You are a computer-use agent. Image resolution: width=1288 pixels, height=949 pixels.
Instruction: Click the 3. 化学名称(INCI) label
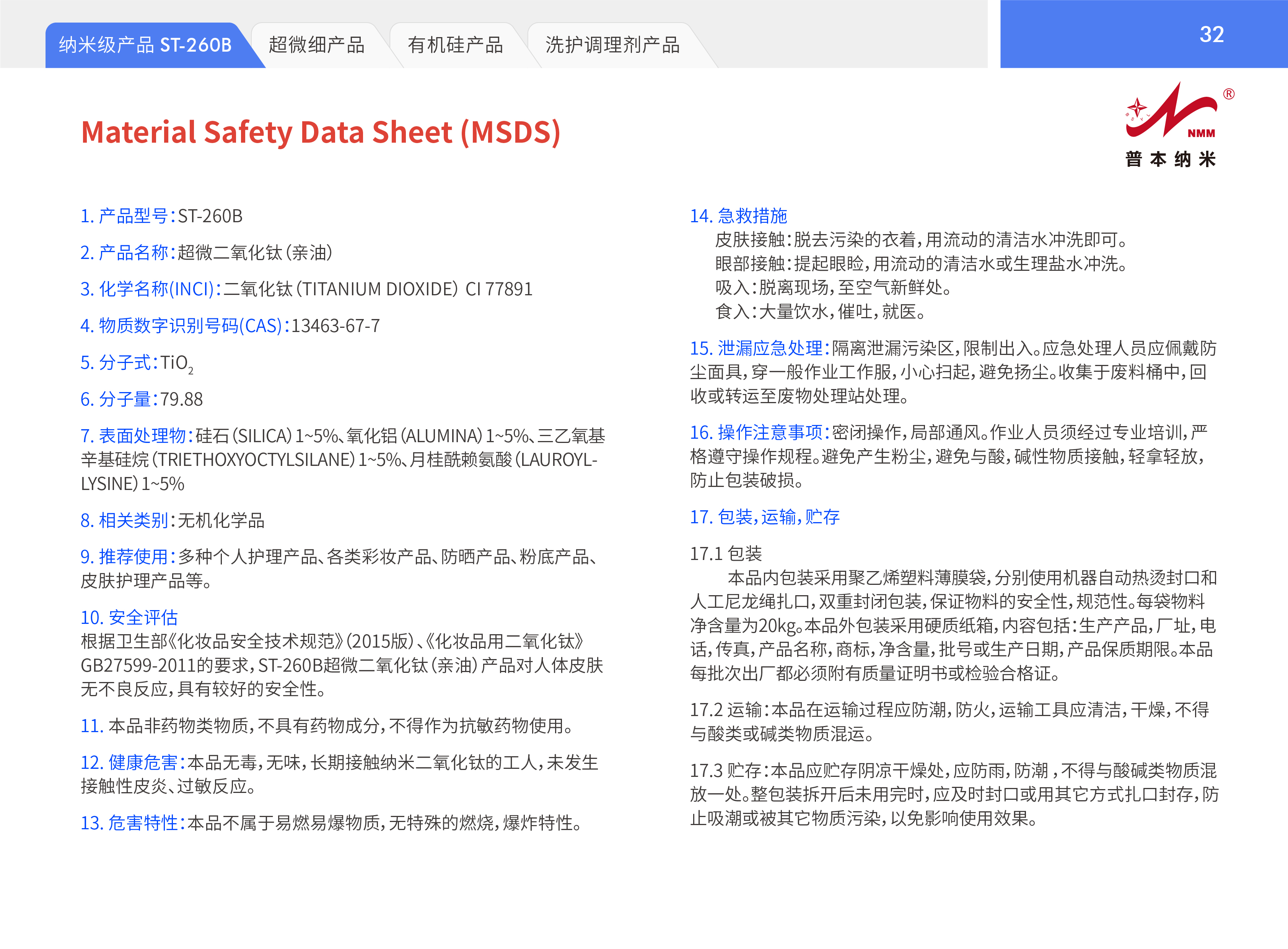[150, 289]
